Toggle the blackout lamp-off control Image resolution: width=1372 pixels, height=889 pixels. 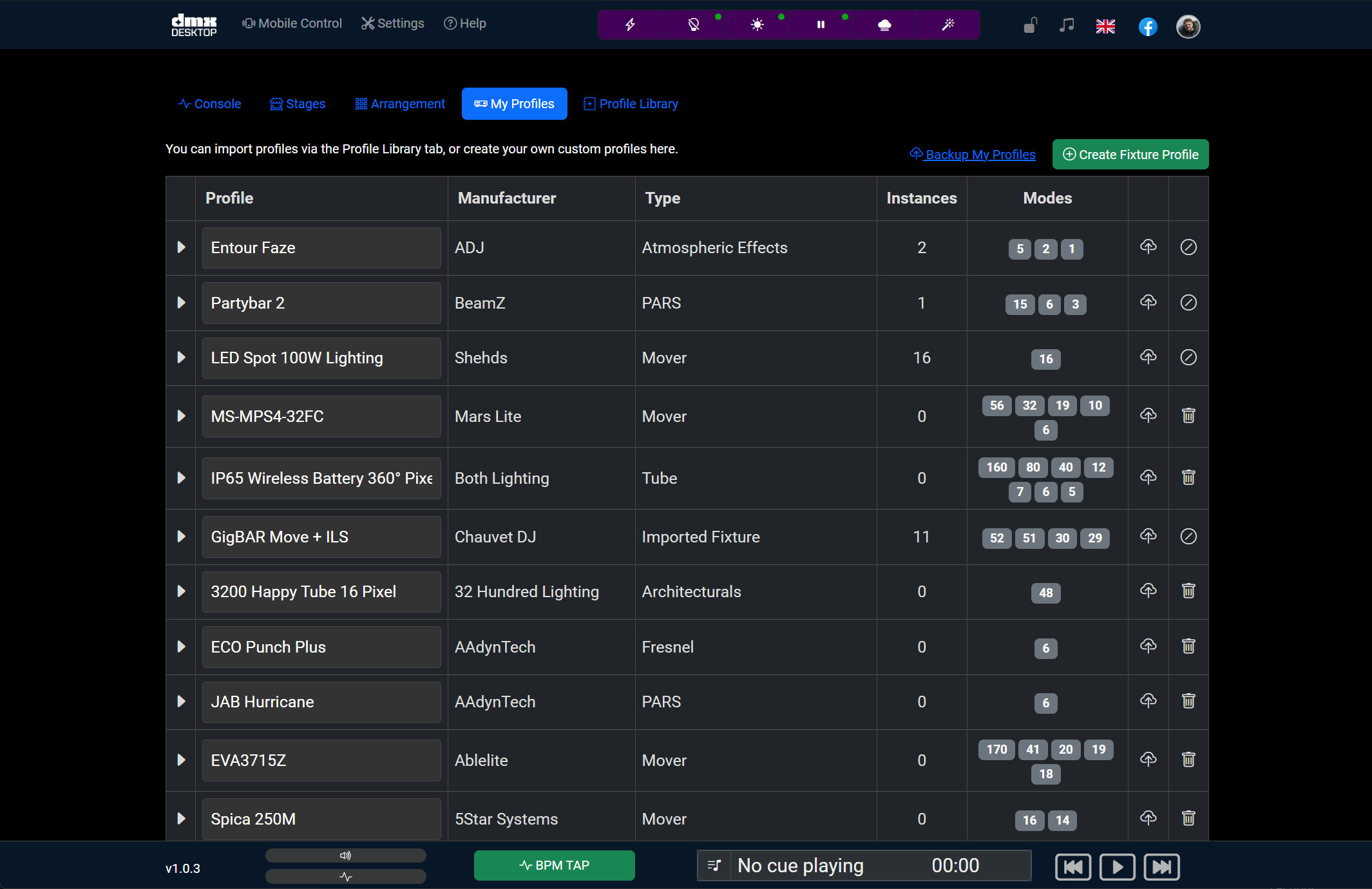[x=693, y=24]
